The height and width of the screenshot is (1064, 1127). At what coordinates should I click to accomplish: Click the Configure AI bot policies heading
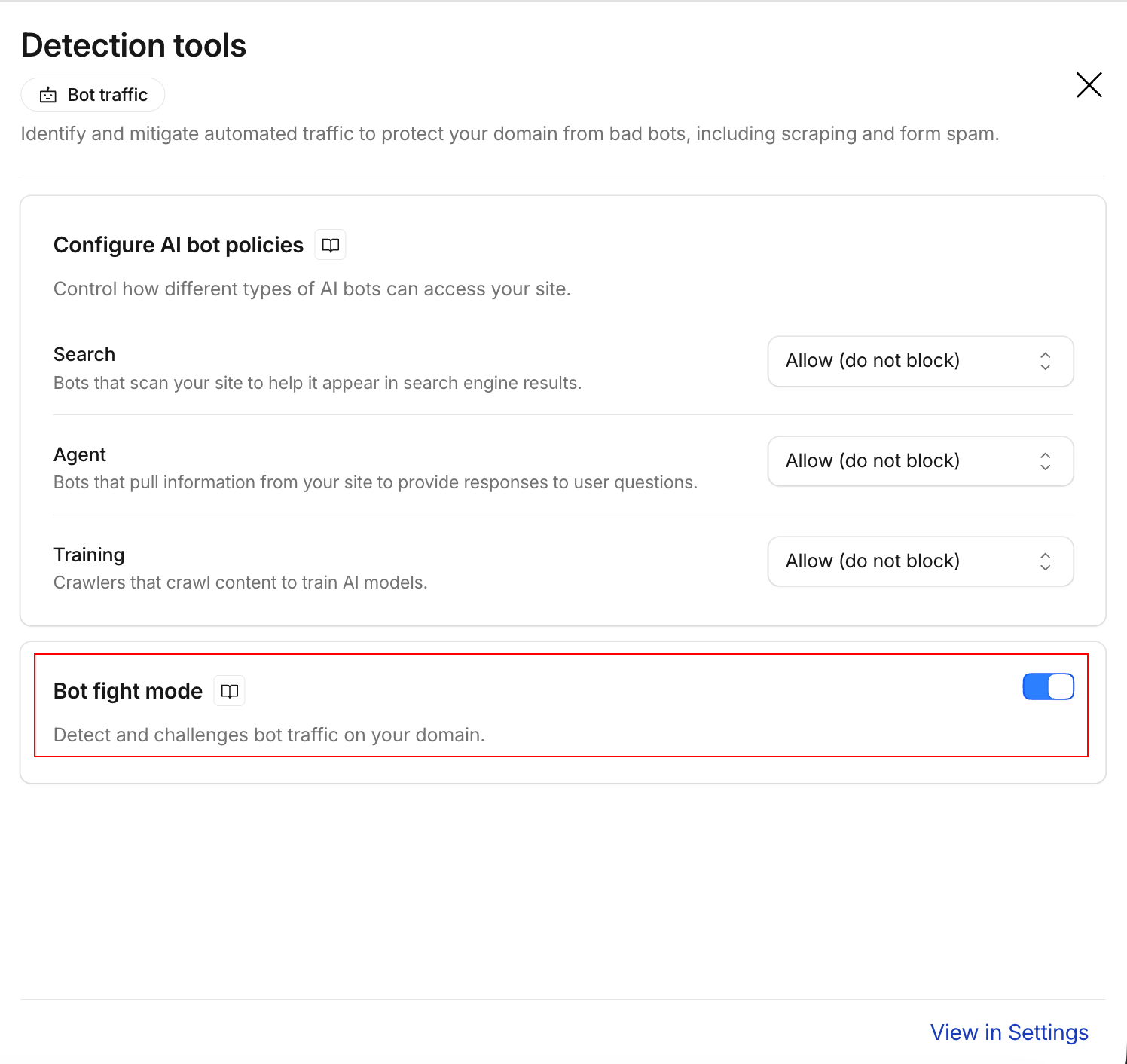pyautogui.click(x=179, y=245)
